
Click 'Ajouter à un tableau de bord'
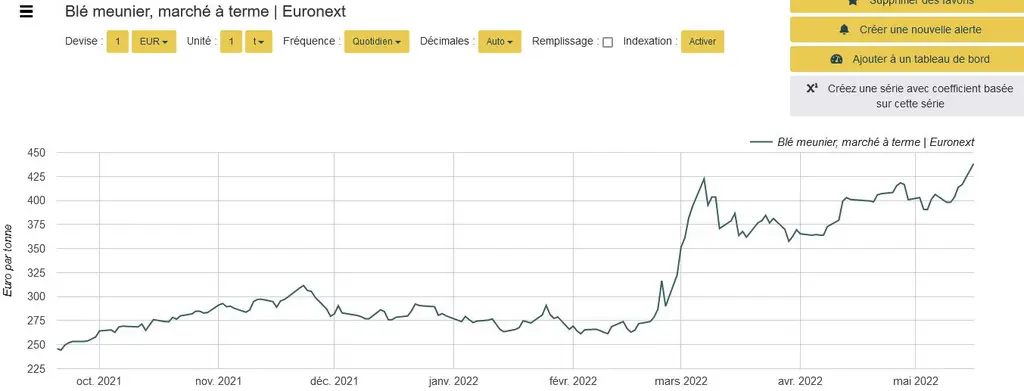pos(906,59)
